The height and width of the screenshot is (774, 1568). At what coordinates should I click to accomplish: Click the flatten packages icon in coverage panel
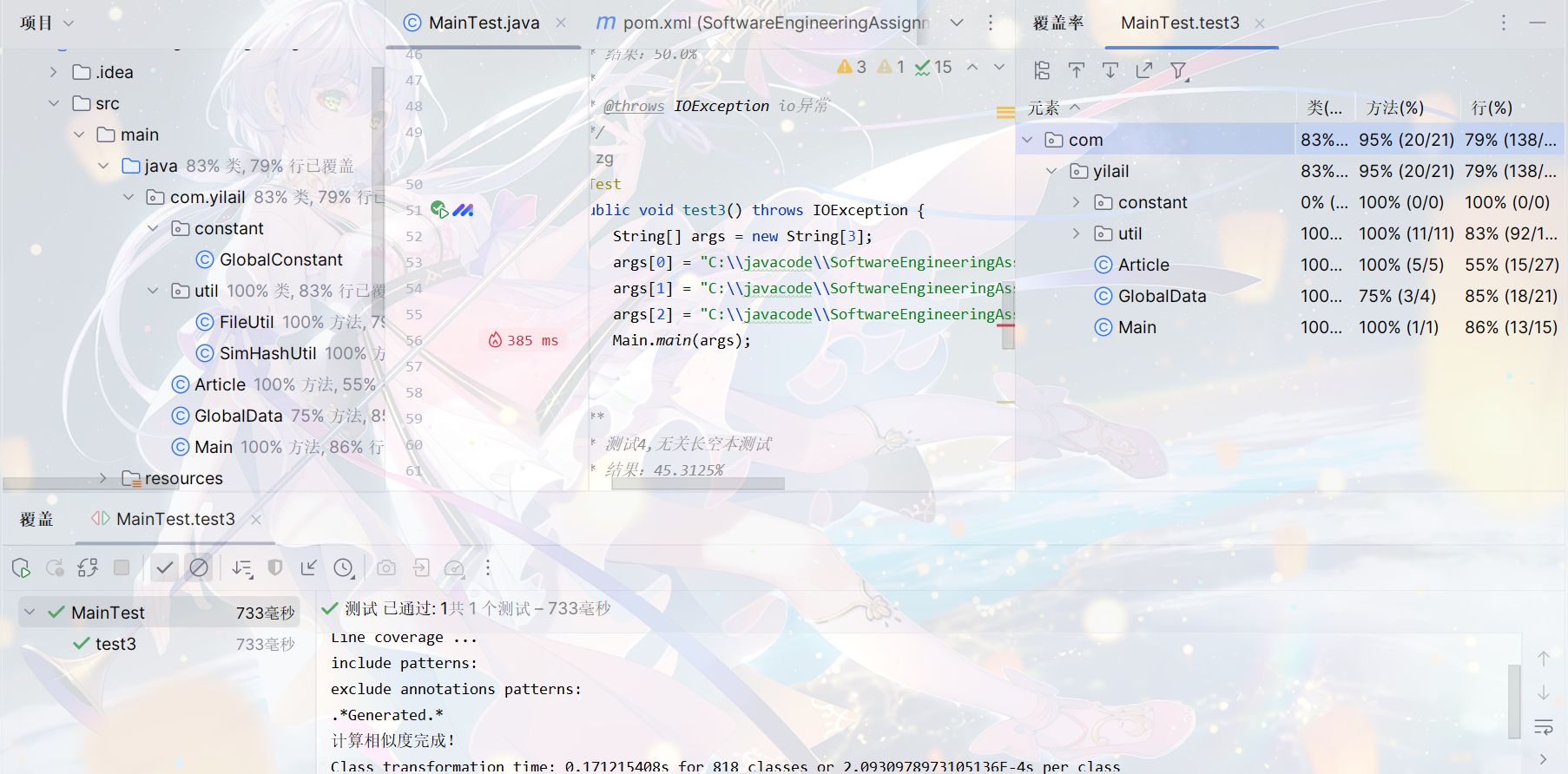[1043, 70]
